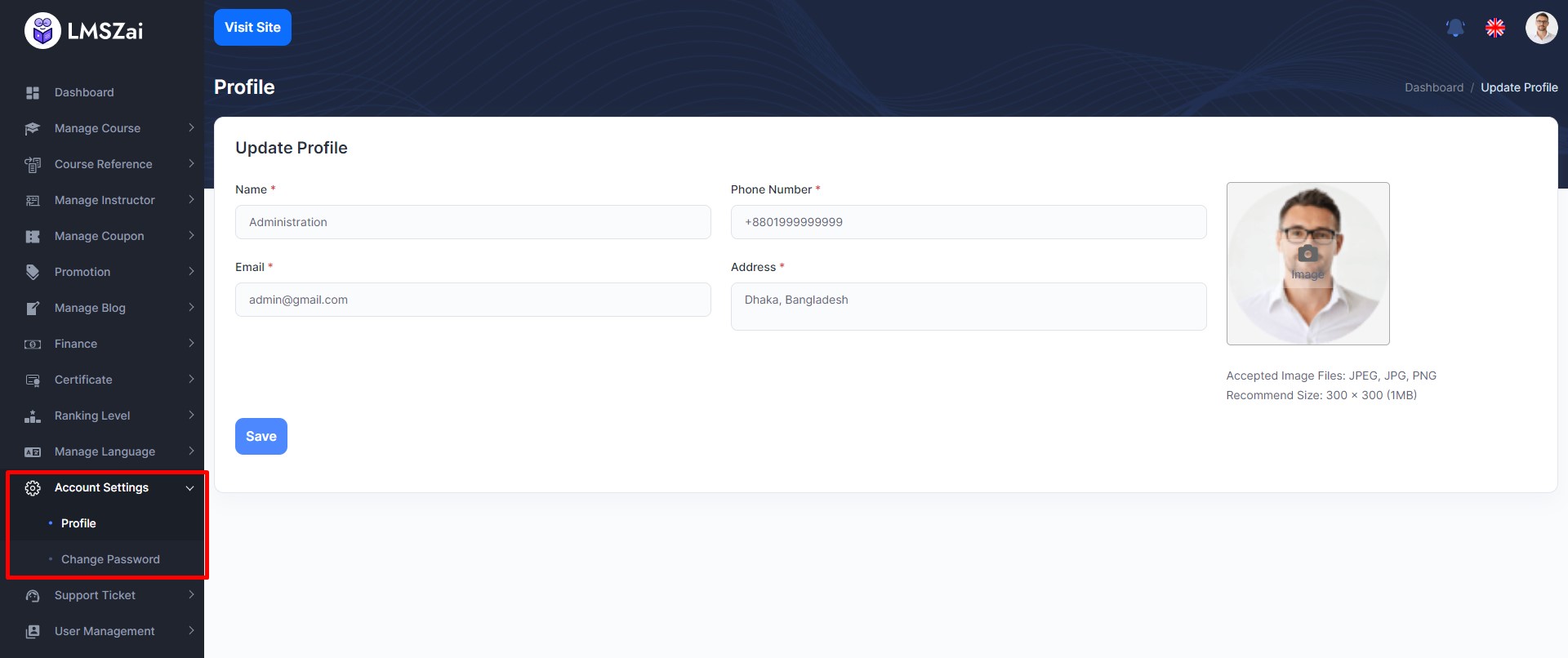1568x658 pixels.
Task: Click the Dashboard grid icon in sidebar
Action: tap(33, 92)
